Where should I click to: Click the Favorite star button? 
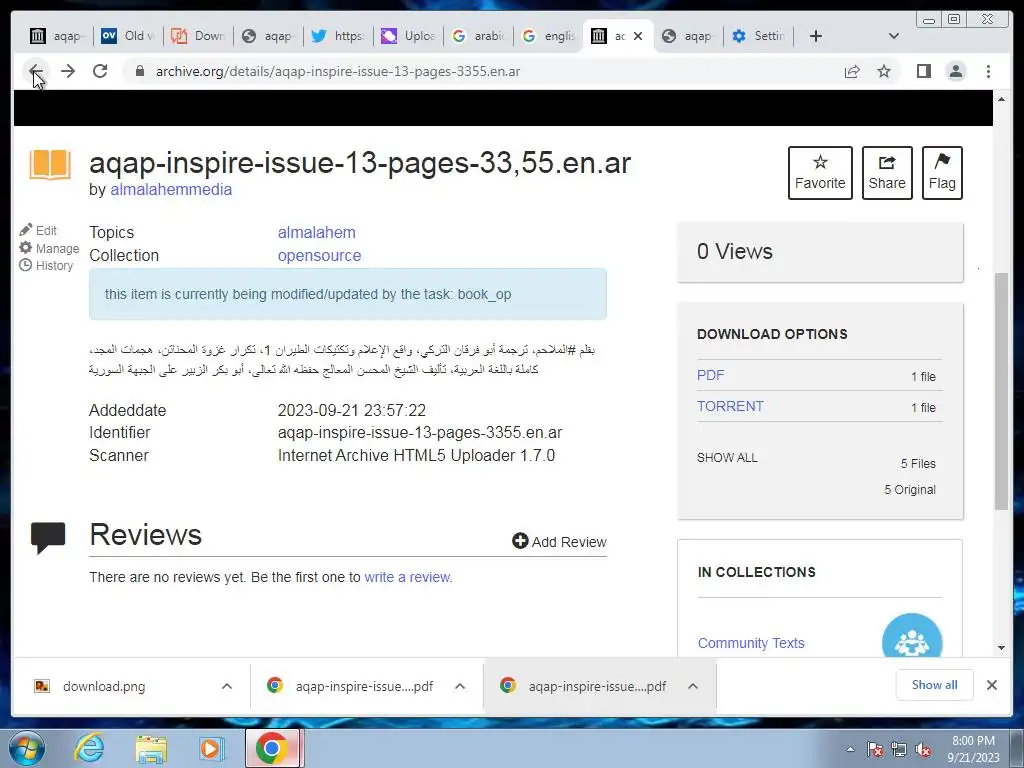tap(820, 173)
